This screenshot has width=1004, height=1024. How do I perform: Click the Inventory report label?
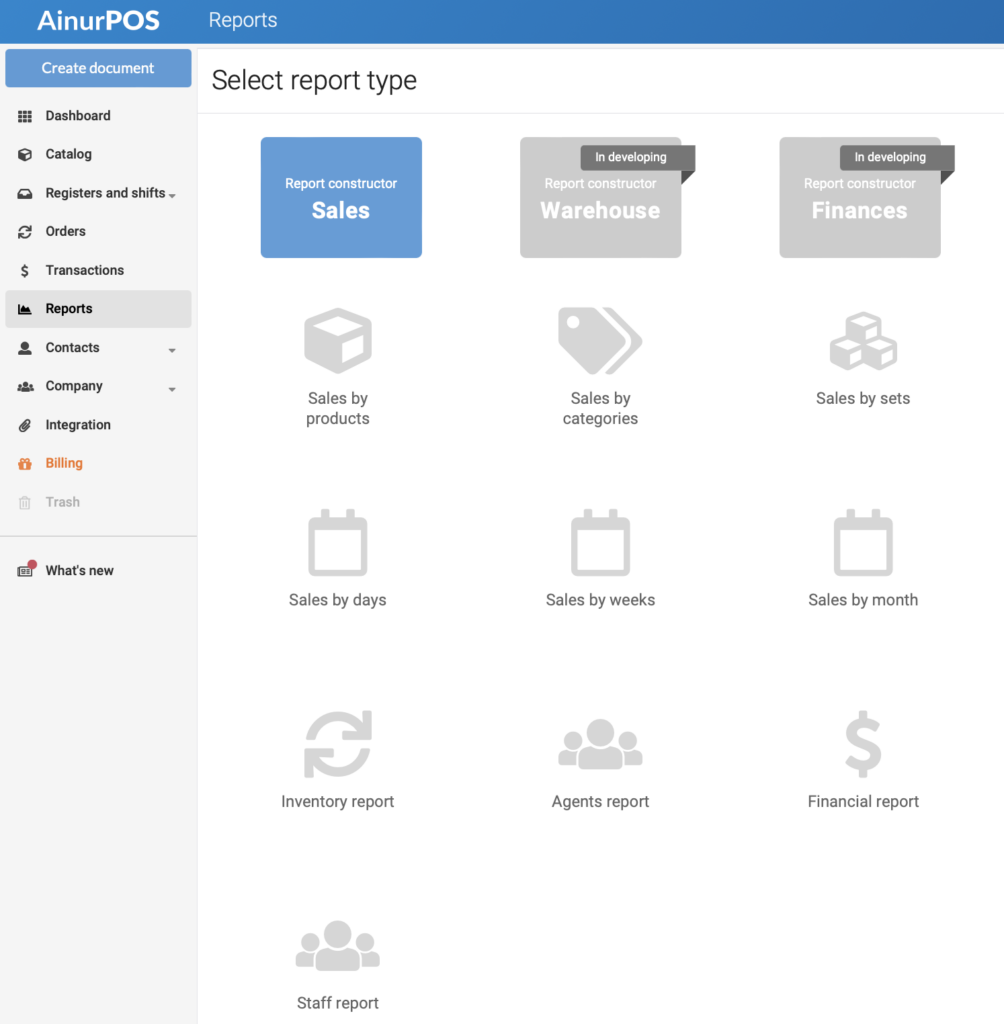pos(338,801)
